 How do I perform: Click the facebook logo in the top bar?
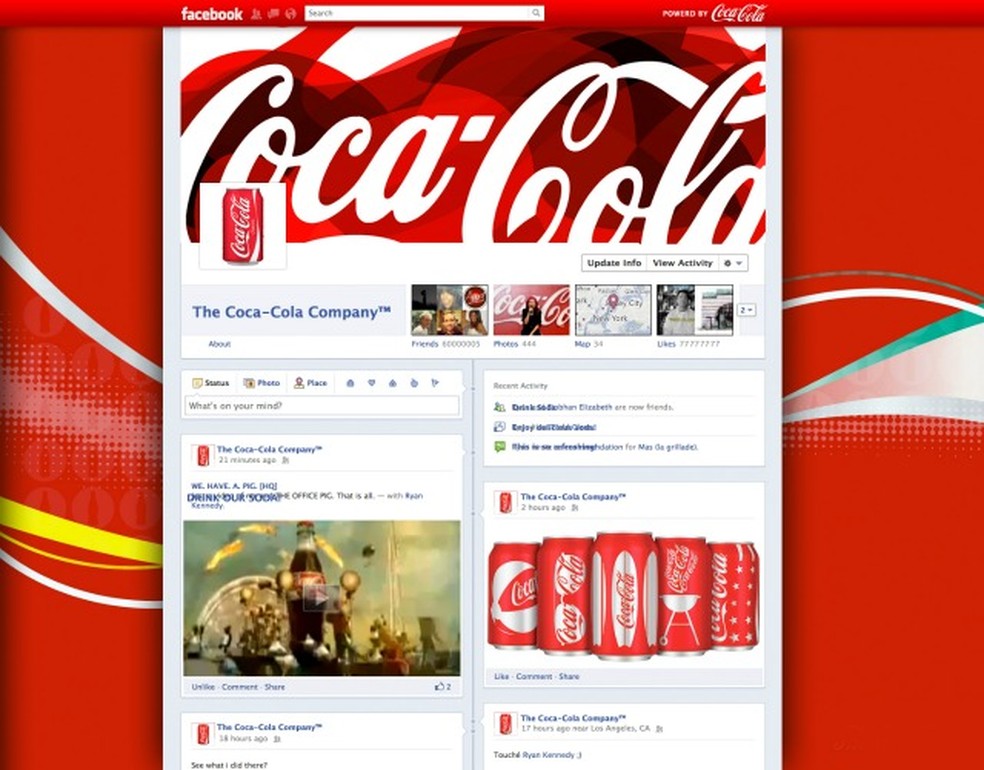(211, 13)
